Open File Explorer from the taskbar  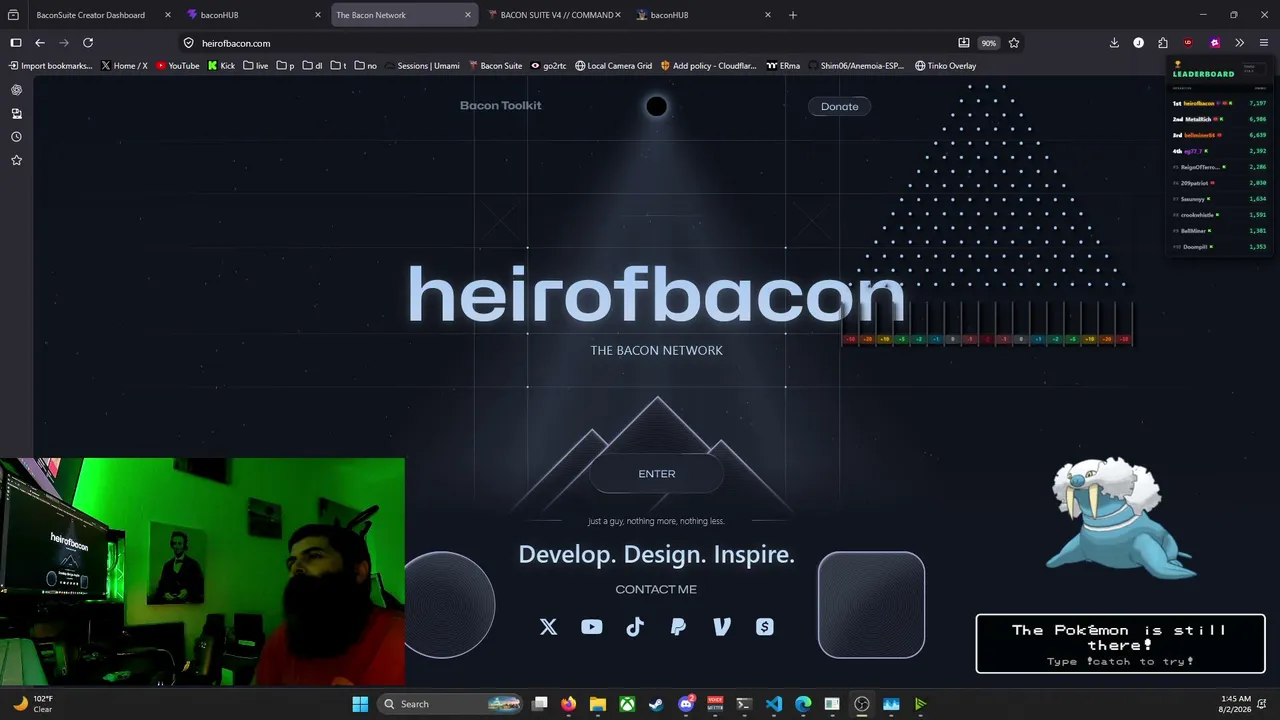click(x=598, y=704)
